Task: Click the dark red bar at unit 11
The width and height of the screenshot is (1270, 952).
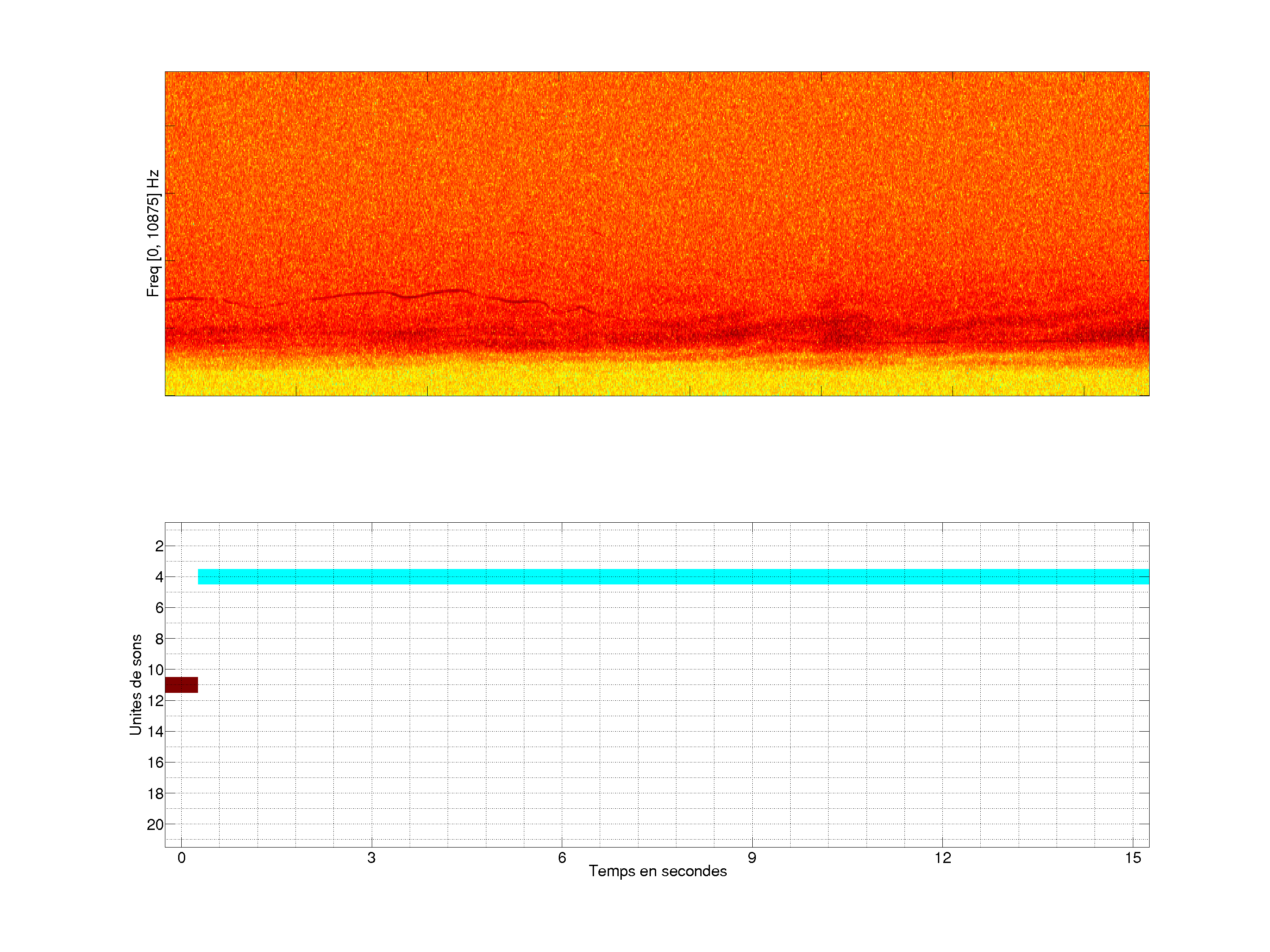Action: pyautogui.click(x=181, y=684)
